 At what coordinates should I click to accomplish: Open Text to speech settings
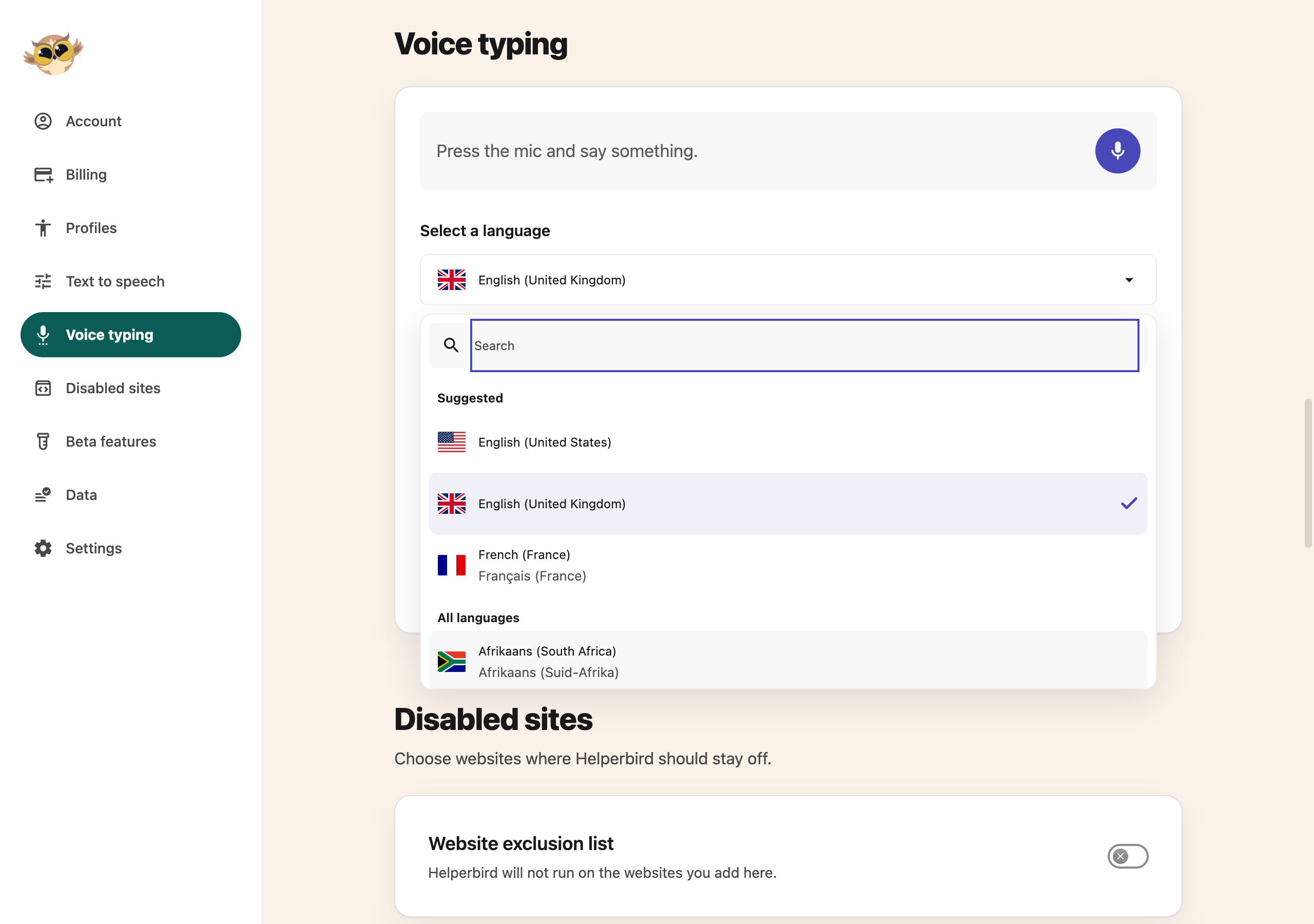tap(130, 281)
